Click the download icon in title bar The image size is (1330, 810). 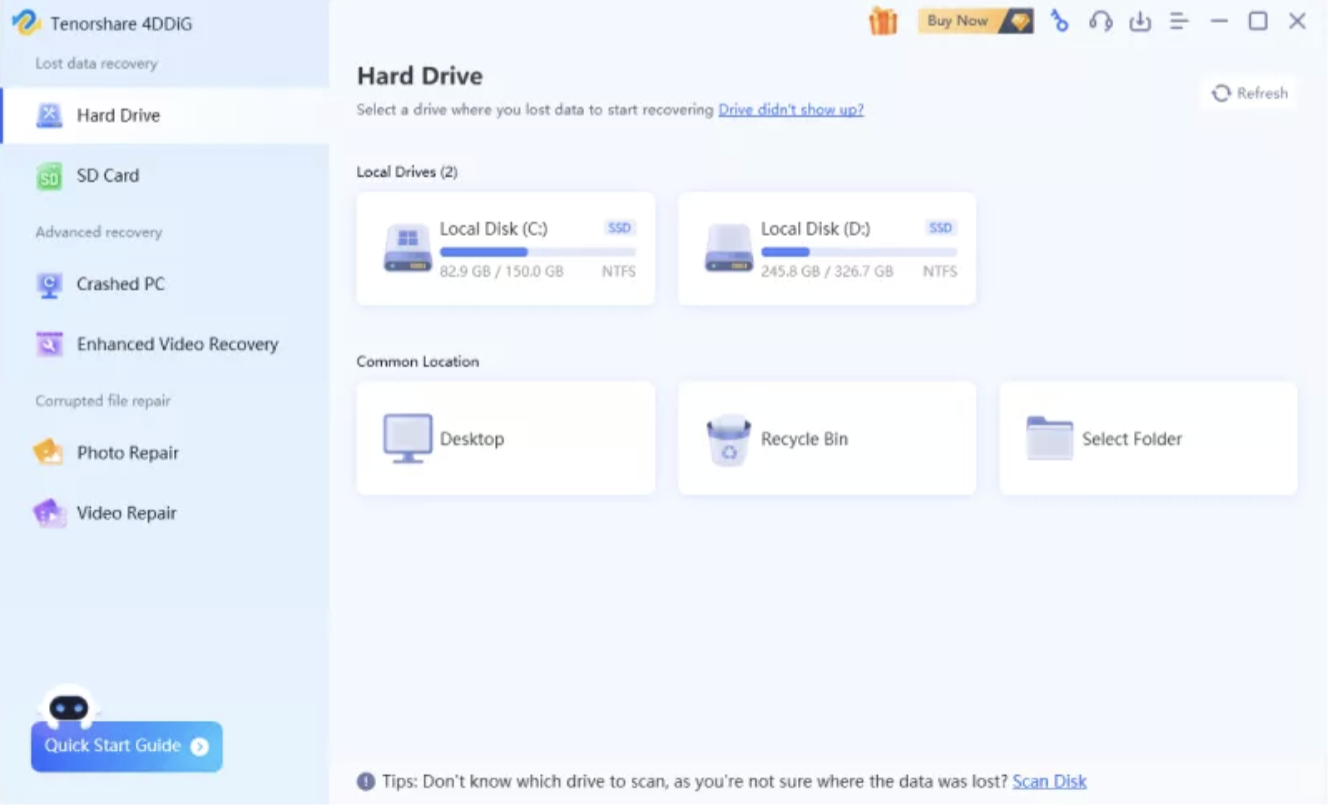(x=1140, y=21)
